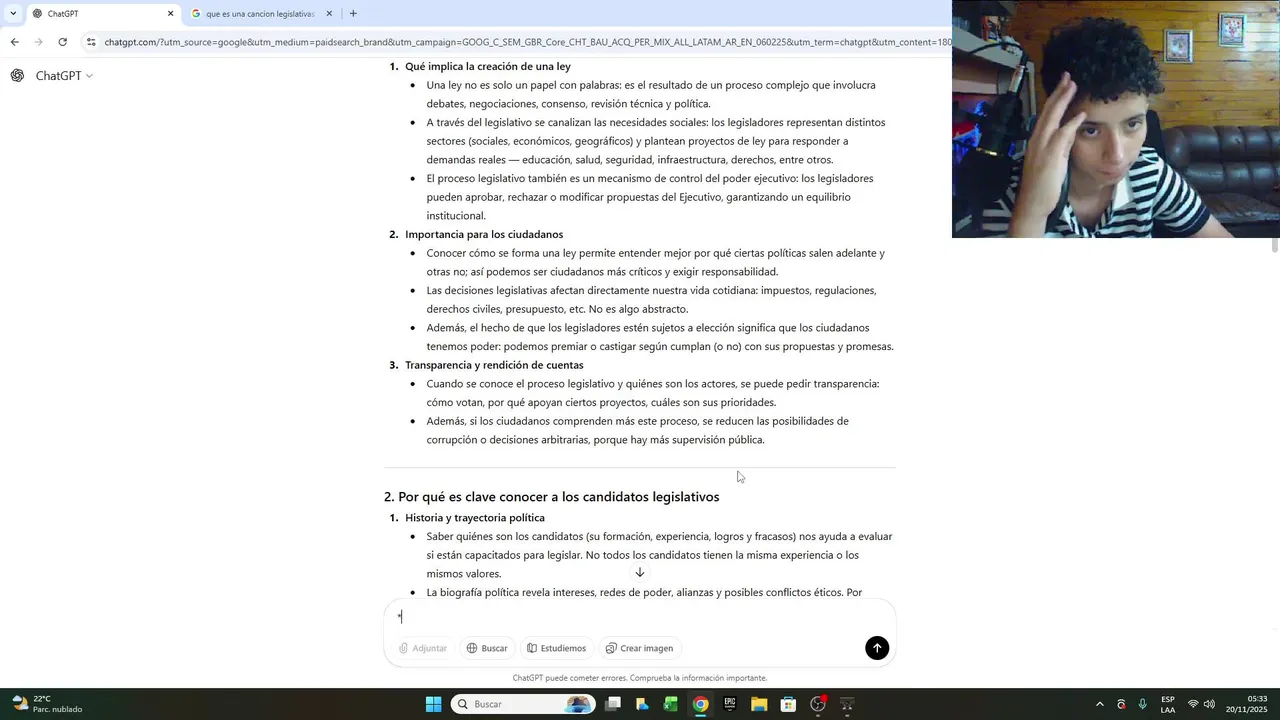Image resolution: width=1280 pixels, height=720 pixels.
Task: Close the 'que es una cancion legislativa' tab
Action: tap(329, 14)
